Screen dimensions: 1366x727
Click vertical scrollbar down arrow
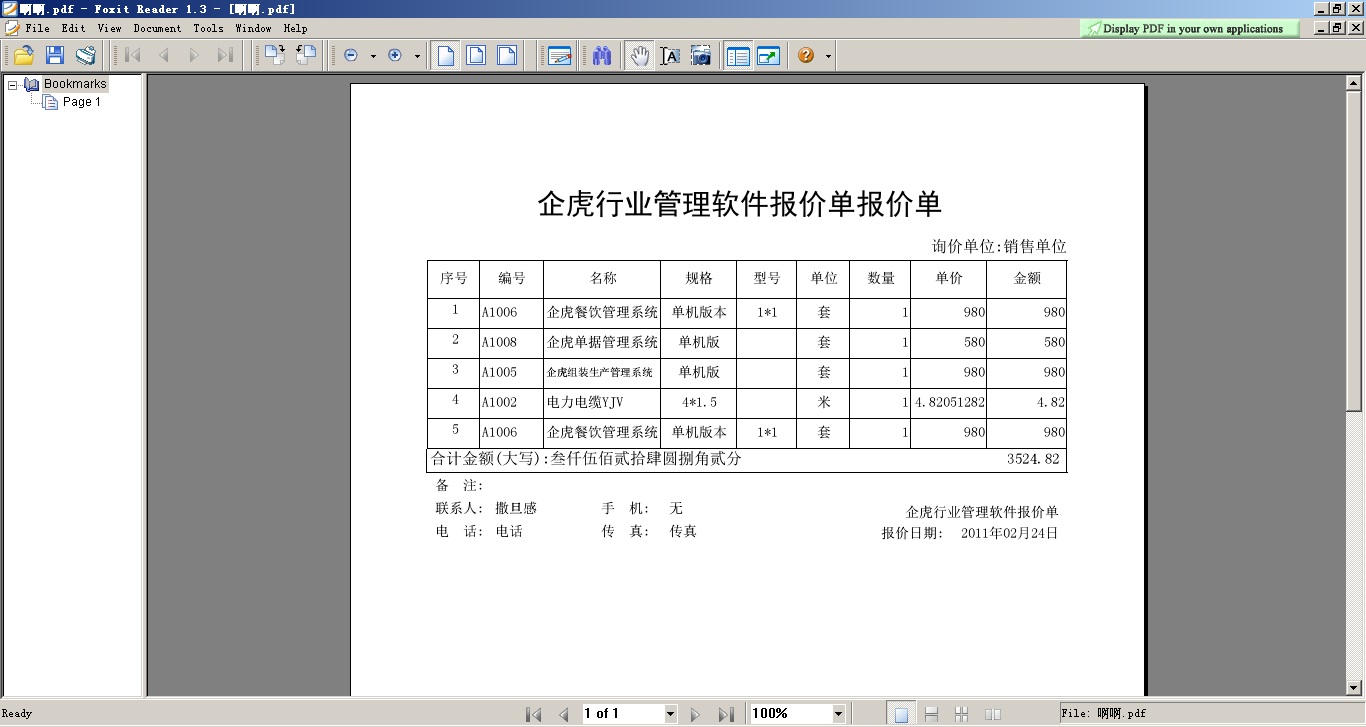click(x=1355, y=687)
